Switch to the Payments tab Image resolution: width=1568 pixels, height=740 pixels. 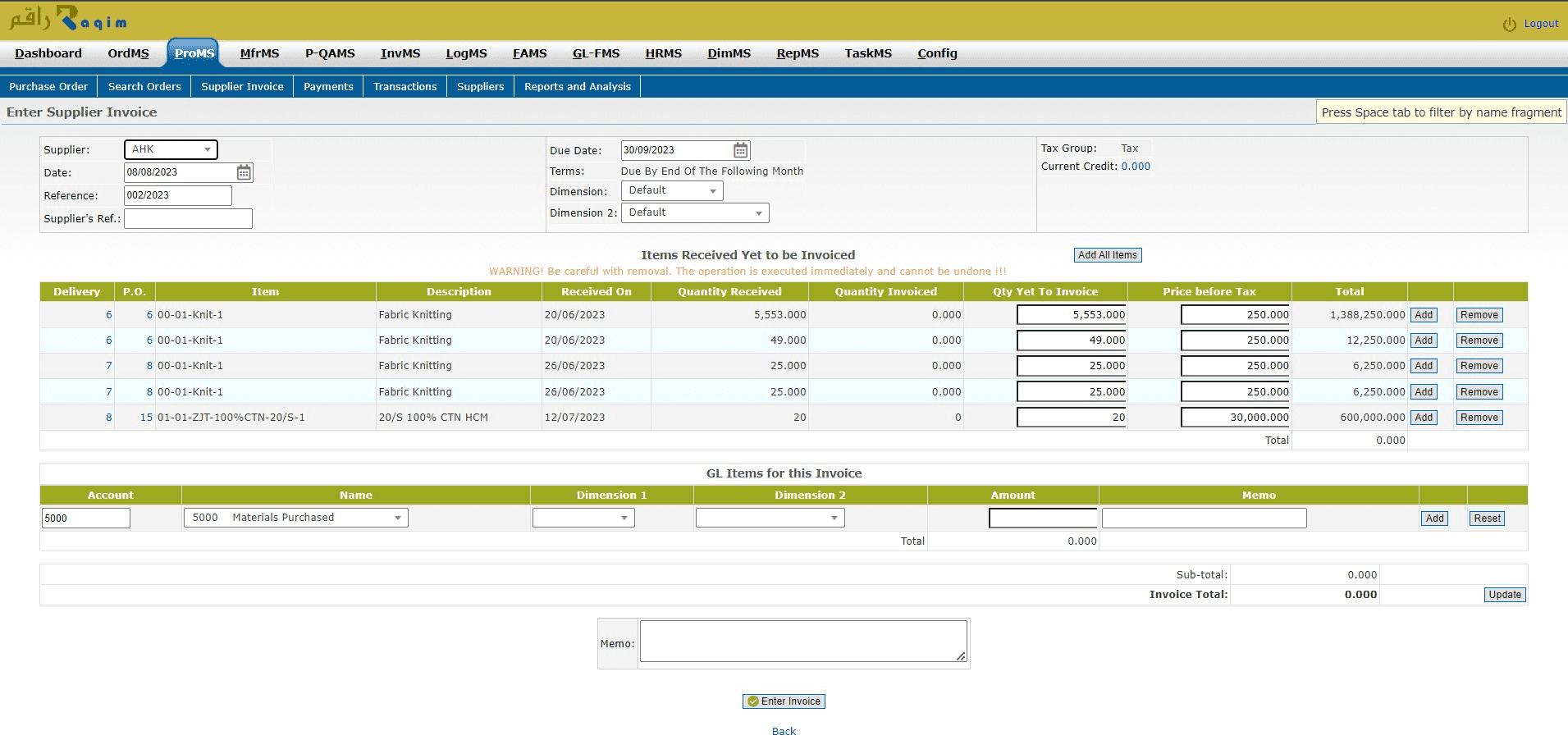328,86
